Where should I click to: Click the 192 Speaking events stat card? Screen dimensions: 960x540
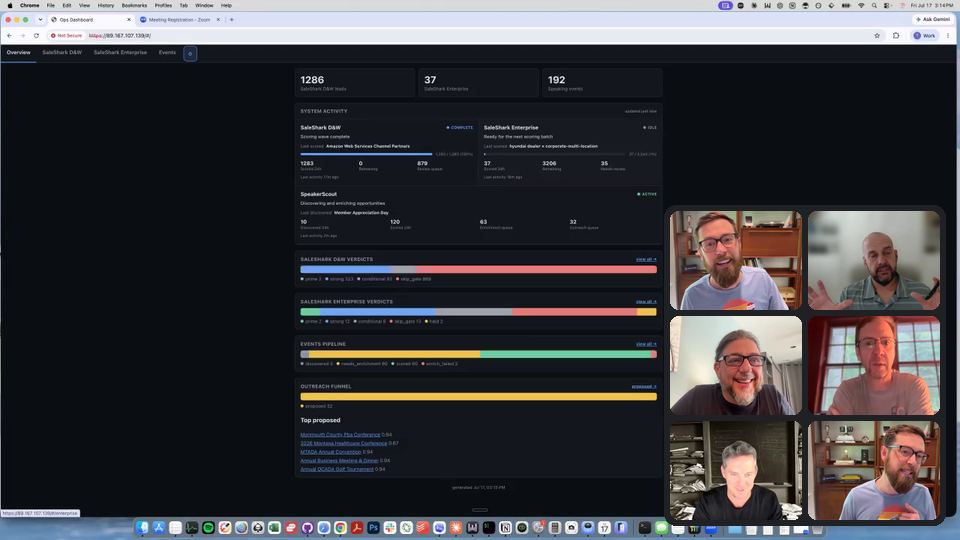coord(602,83)
